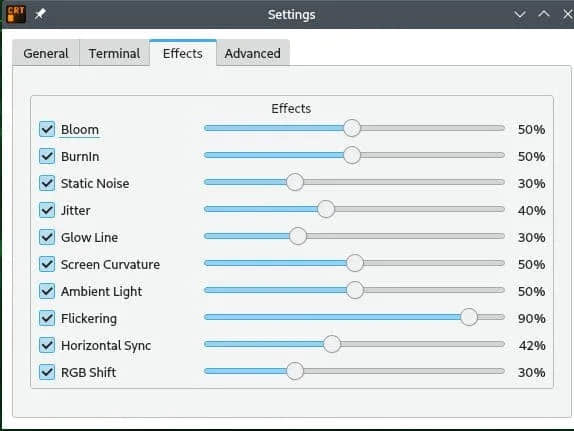
Task: Toggle the RGB Shift checkbox
Action: [x=47, y=372]
